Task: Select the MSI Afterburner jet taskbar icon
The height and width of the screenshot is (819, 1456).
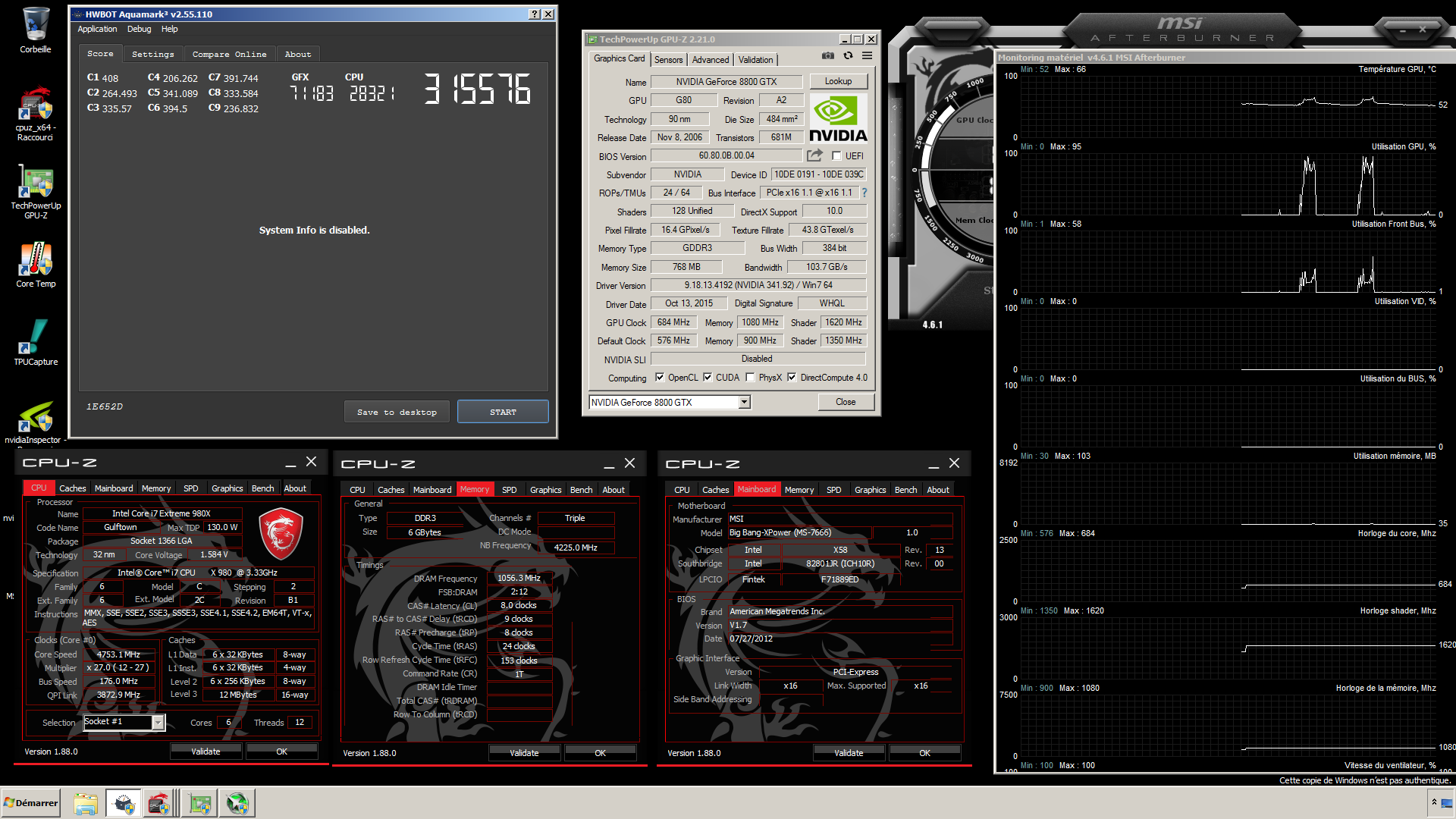Action: 237,803
